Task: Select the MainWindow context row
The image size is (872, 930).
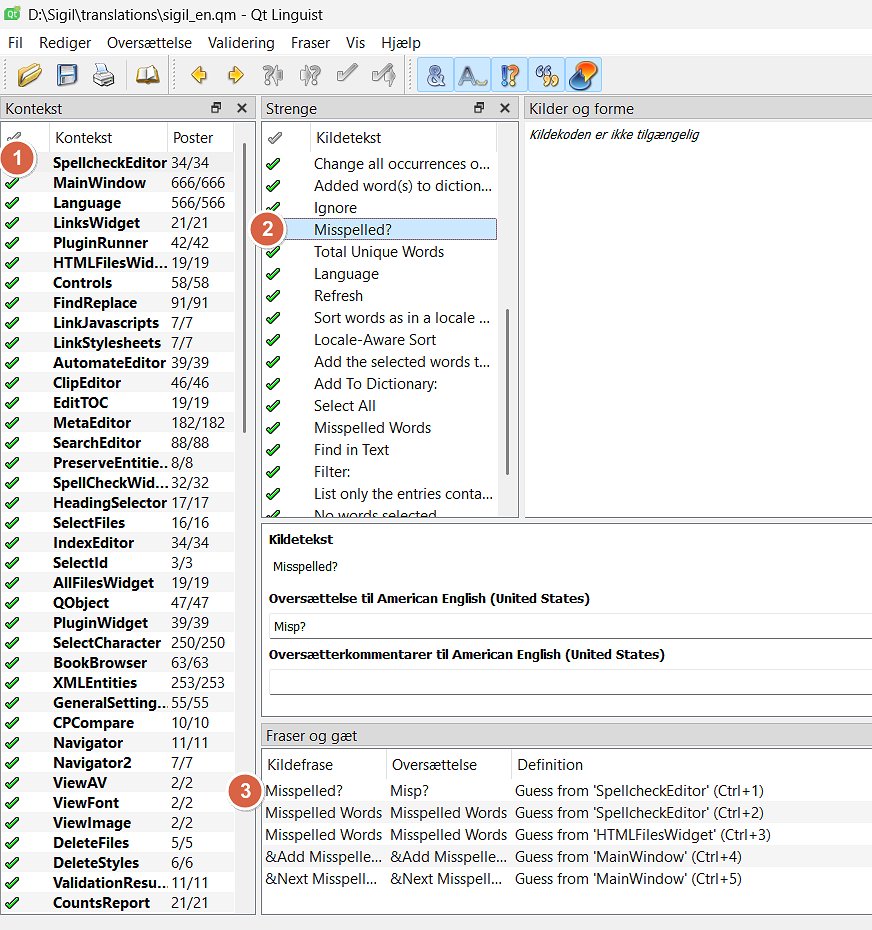Action: pyautogui.click(x=99, y=183)
